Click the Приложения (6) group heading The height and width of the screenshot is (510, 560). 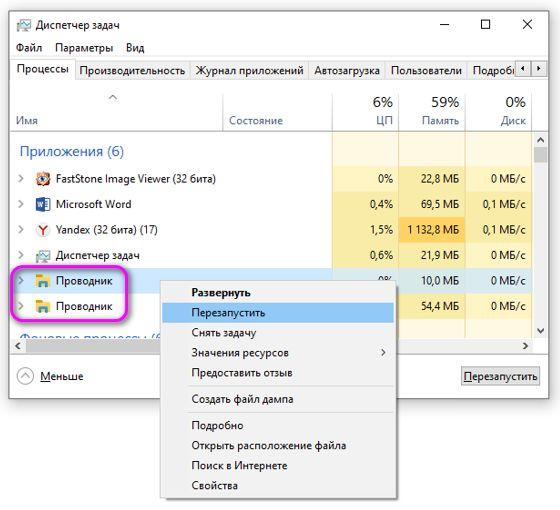pos(72,151)
